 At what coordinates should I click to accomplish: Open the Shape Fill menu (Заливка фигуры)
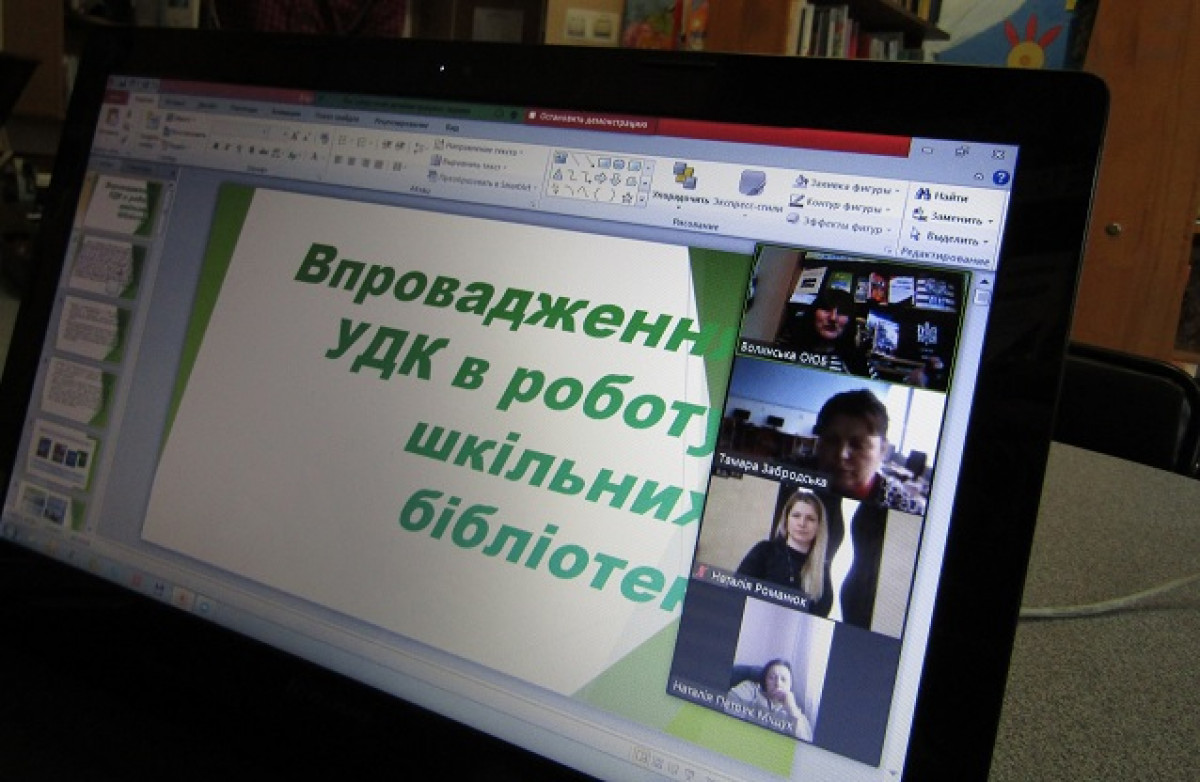(846, 185)
